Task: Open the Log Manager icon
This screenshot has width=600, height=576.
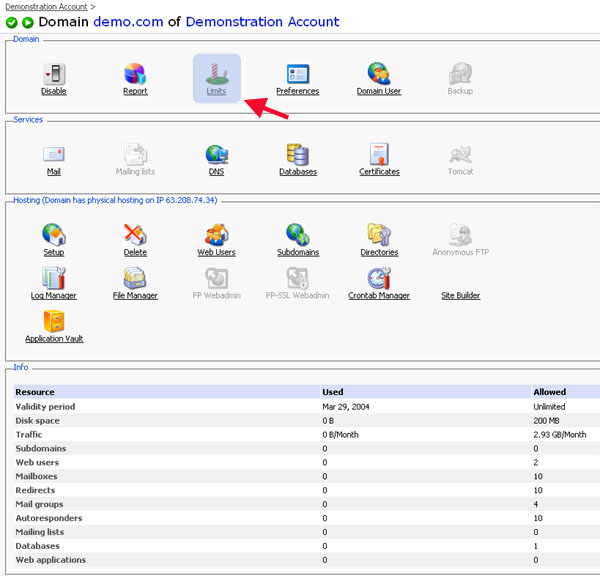Action: [x=54, y=278]
